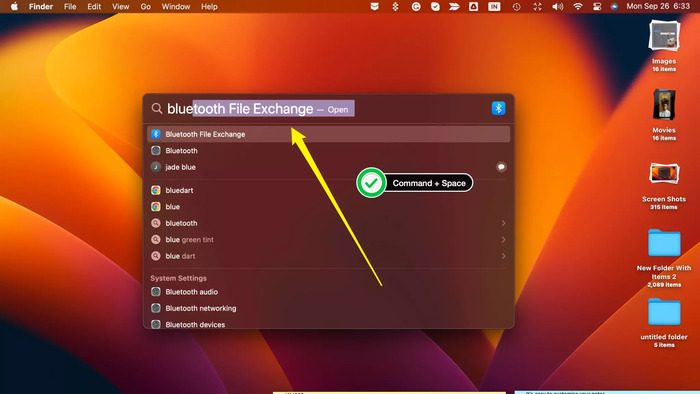The width and height of the screenshot is (700, 394).
Task: Select the bluedart Chrome suggestion
Action: point(328,190)
